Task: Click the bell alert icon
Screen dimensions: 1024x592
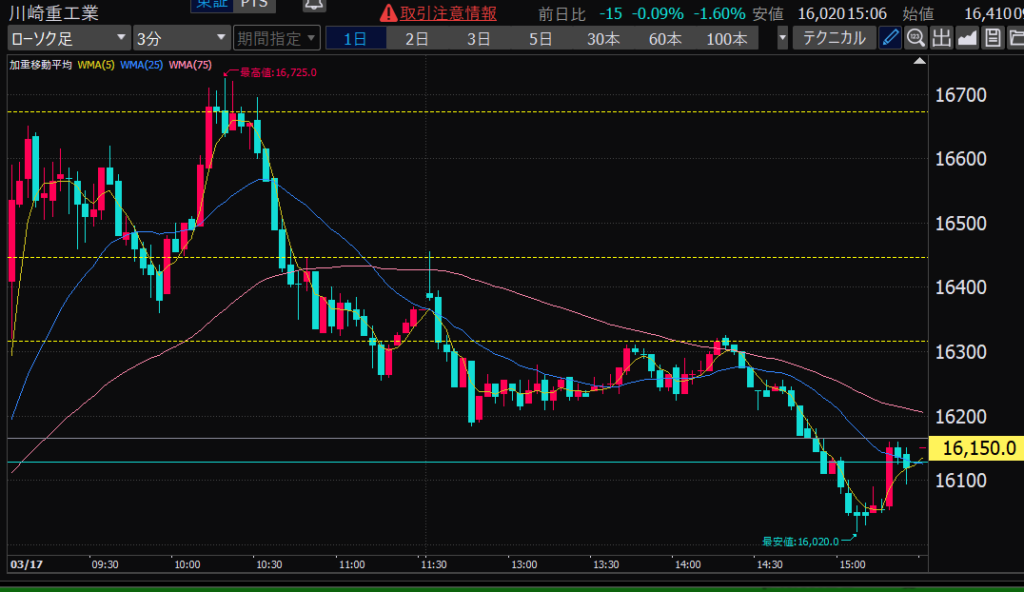Action: [x=313, y=8]
